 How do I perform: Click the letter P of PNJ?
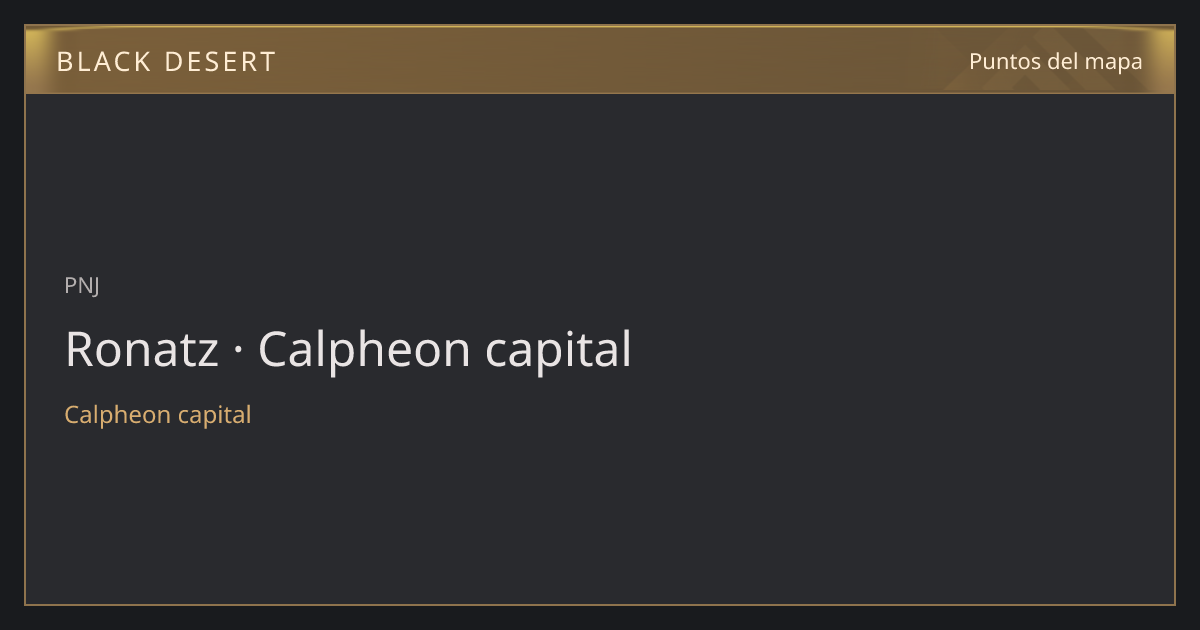click(x=71, y=286)
